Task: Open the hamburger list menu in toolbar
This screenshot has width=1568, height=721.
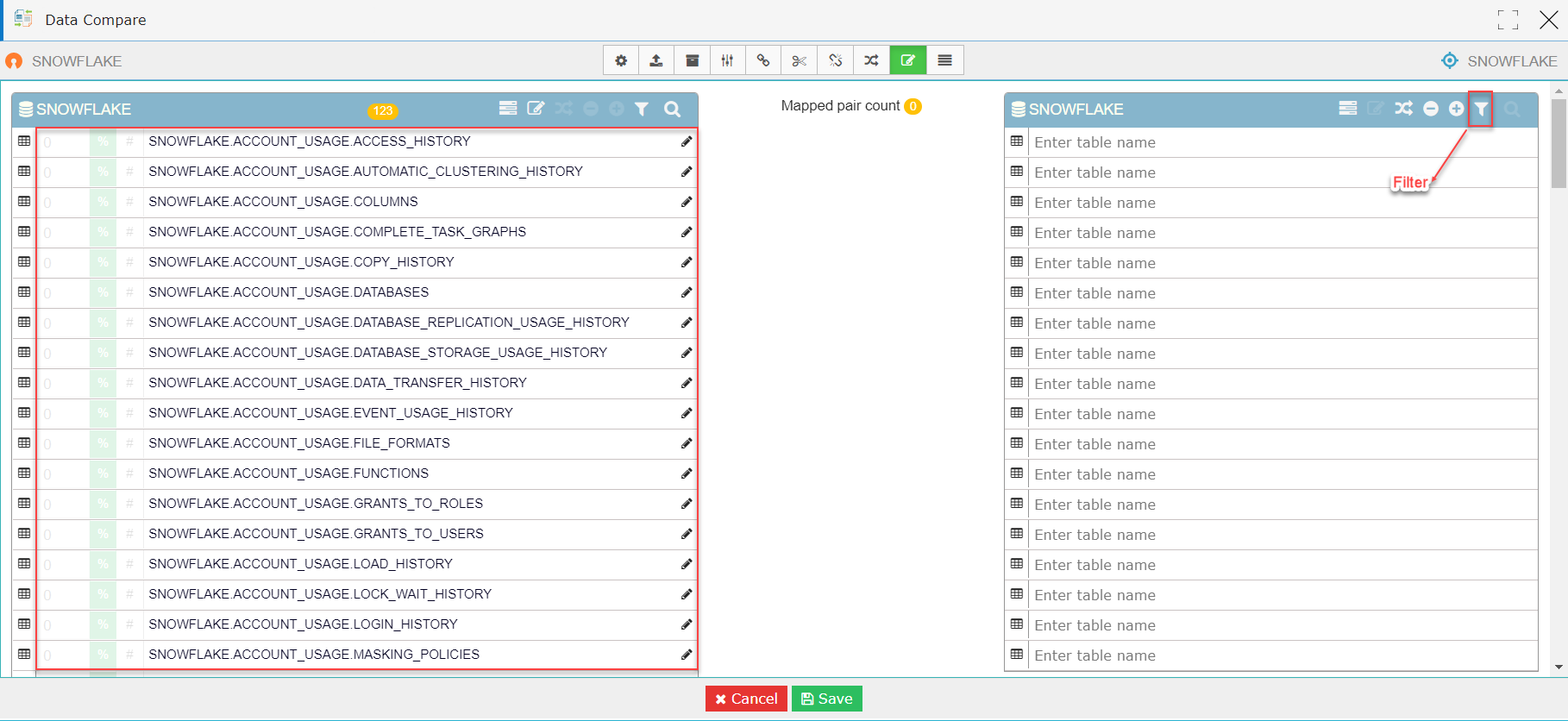Action: coord(945,60)
